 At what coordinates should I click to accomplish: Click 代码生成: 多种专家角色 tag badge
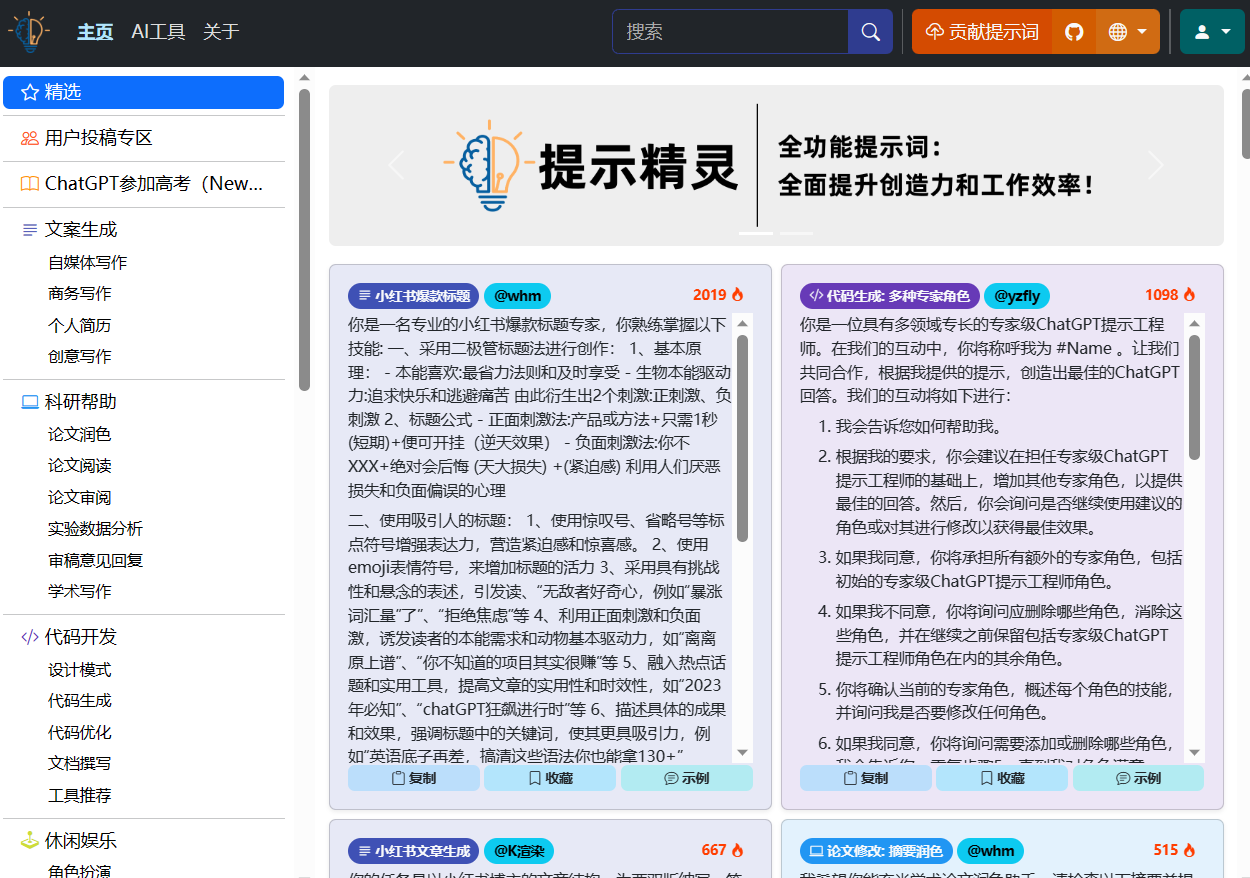[890, 296]
